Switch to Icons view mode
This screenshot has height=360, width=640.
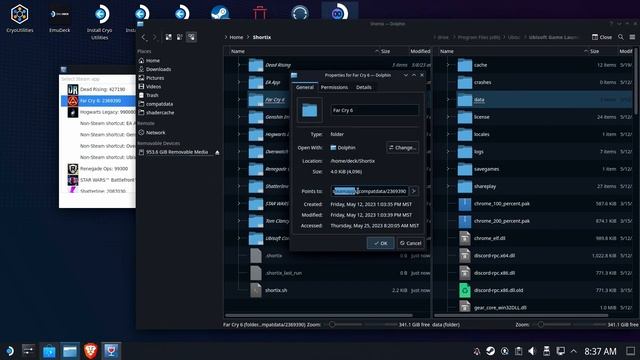click(x=169, y=37)
